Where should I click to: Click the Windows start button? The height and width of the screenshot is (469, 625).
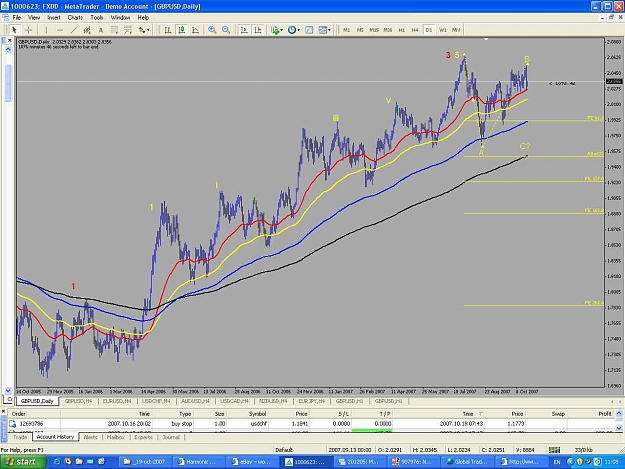click(x=23, y=461)
